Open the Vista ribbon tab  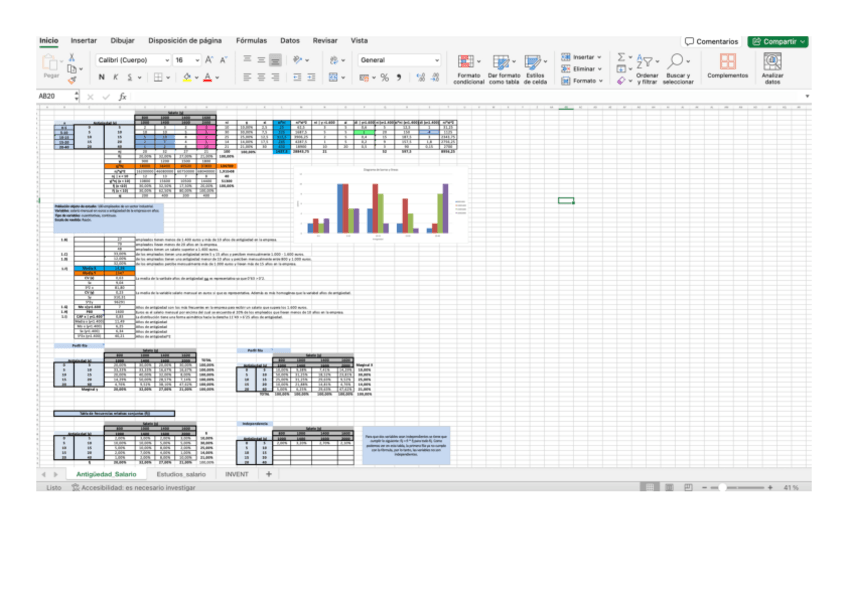pos(359,41)
